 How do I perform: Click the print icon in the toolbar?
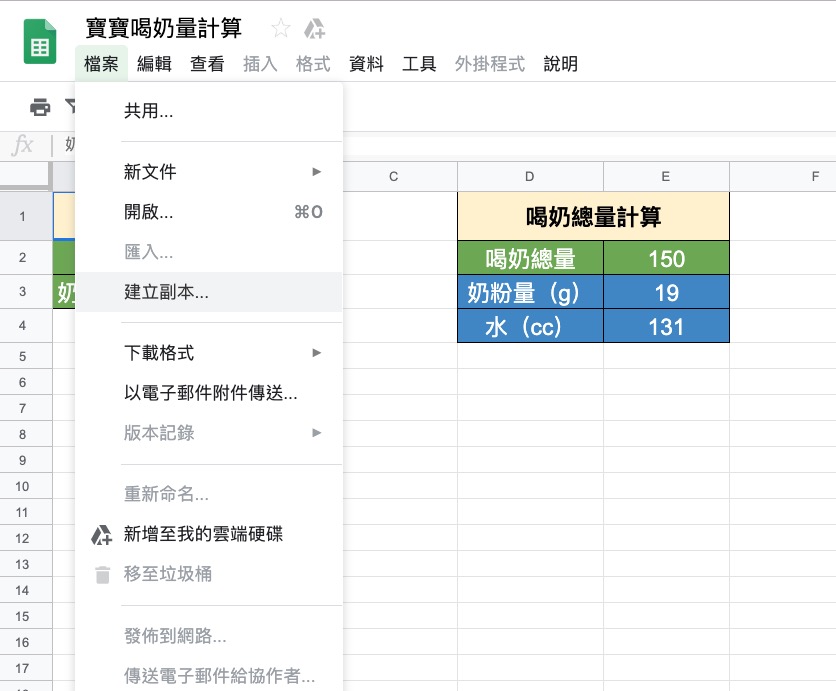pyautogui.click(x=40, y=107)
